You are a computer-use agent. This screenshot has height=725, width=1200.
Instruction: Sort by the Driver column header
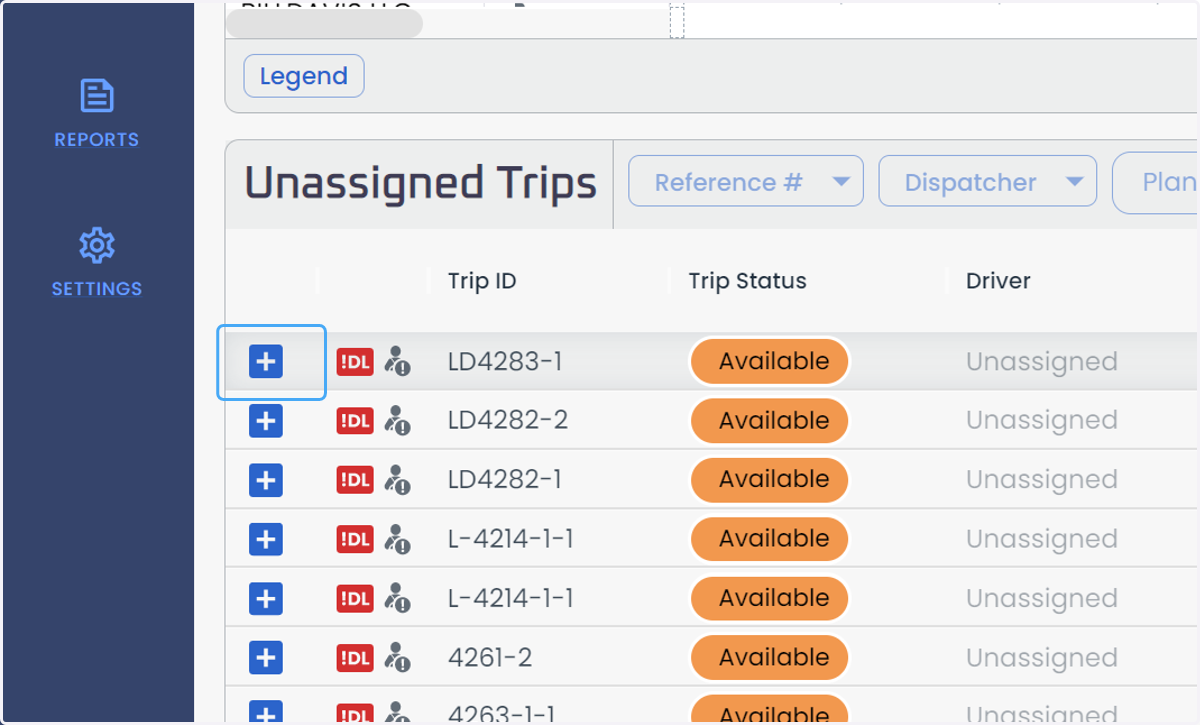click(998, 281)
